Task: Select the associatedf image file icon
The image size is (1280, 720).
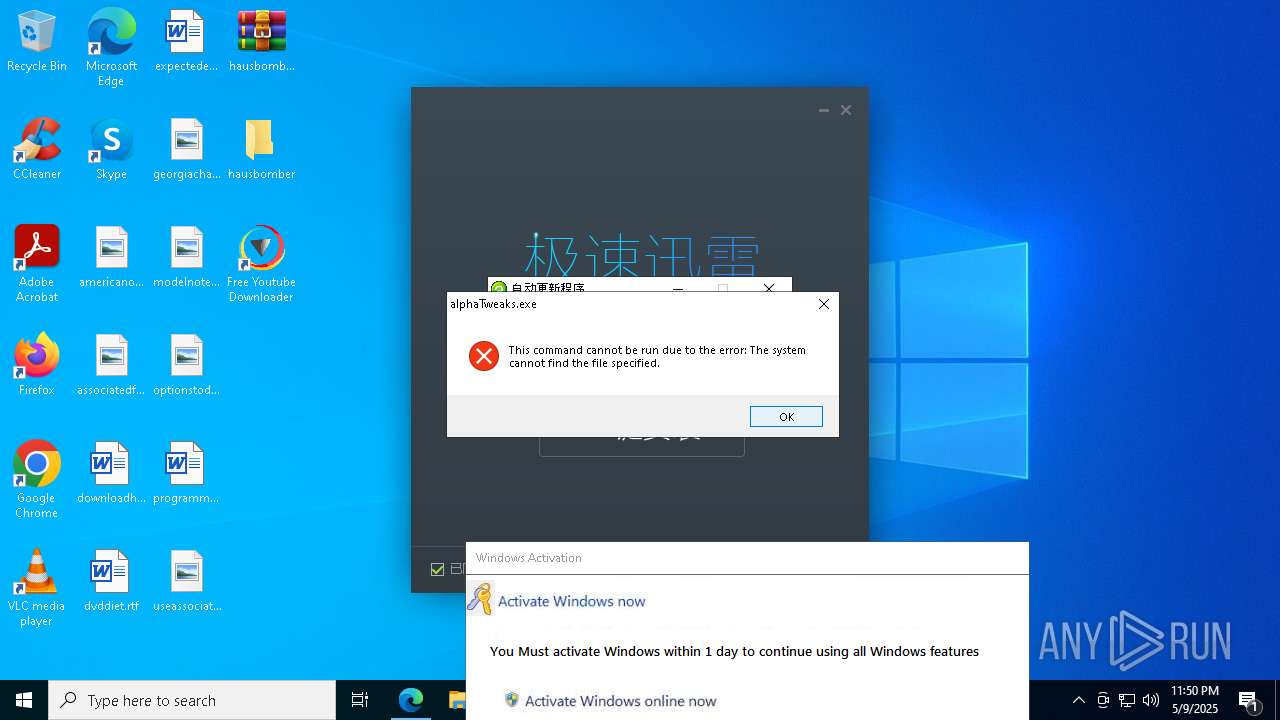Action: 111,366
